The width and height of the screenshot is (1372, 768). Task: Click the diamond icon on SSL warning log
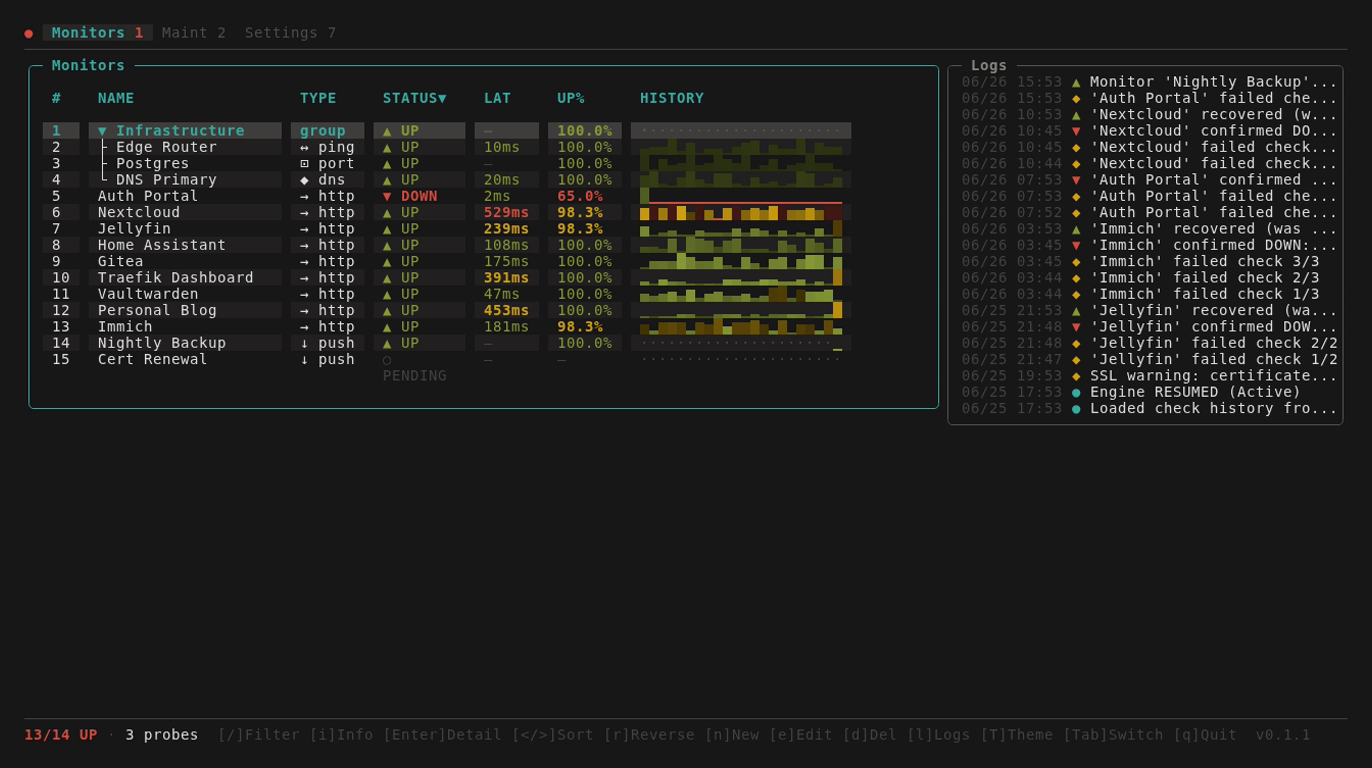[1076, 376]
